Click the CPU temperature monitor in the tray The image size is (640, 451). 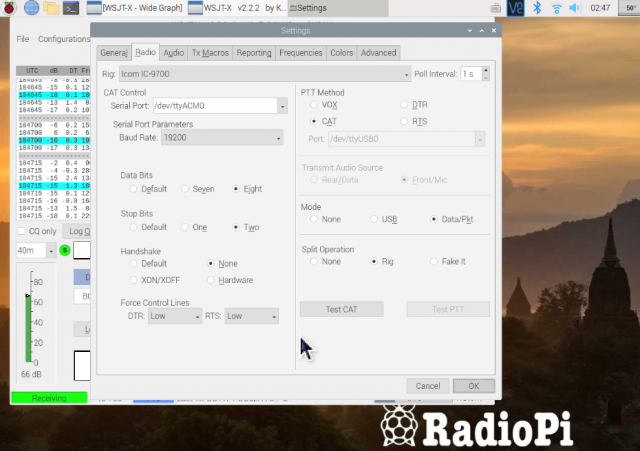629,8
